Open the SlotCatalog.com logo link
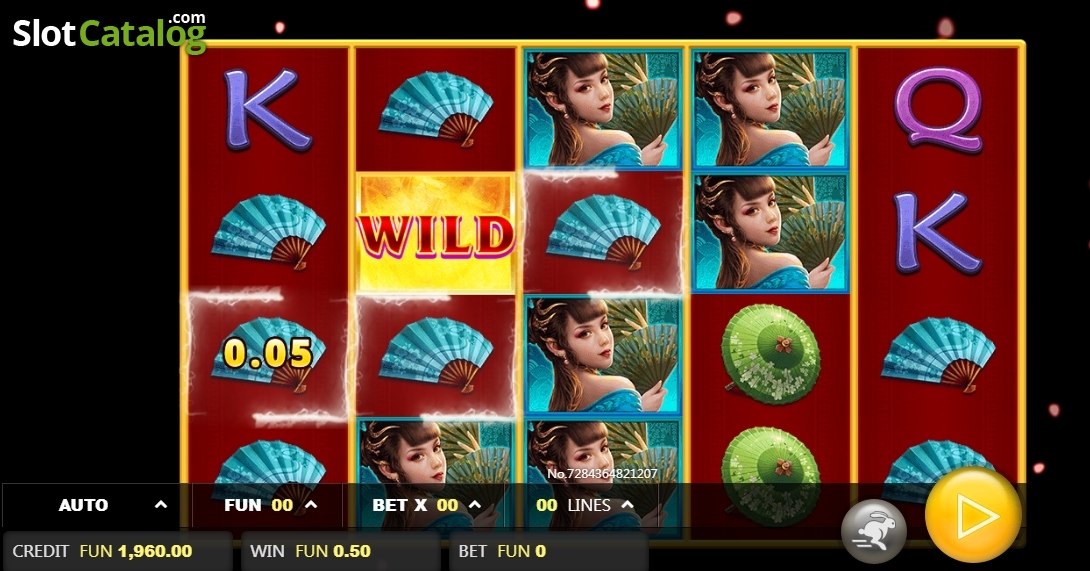The image size is (1090, 571). (x=110, y=32)
